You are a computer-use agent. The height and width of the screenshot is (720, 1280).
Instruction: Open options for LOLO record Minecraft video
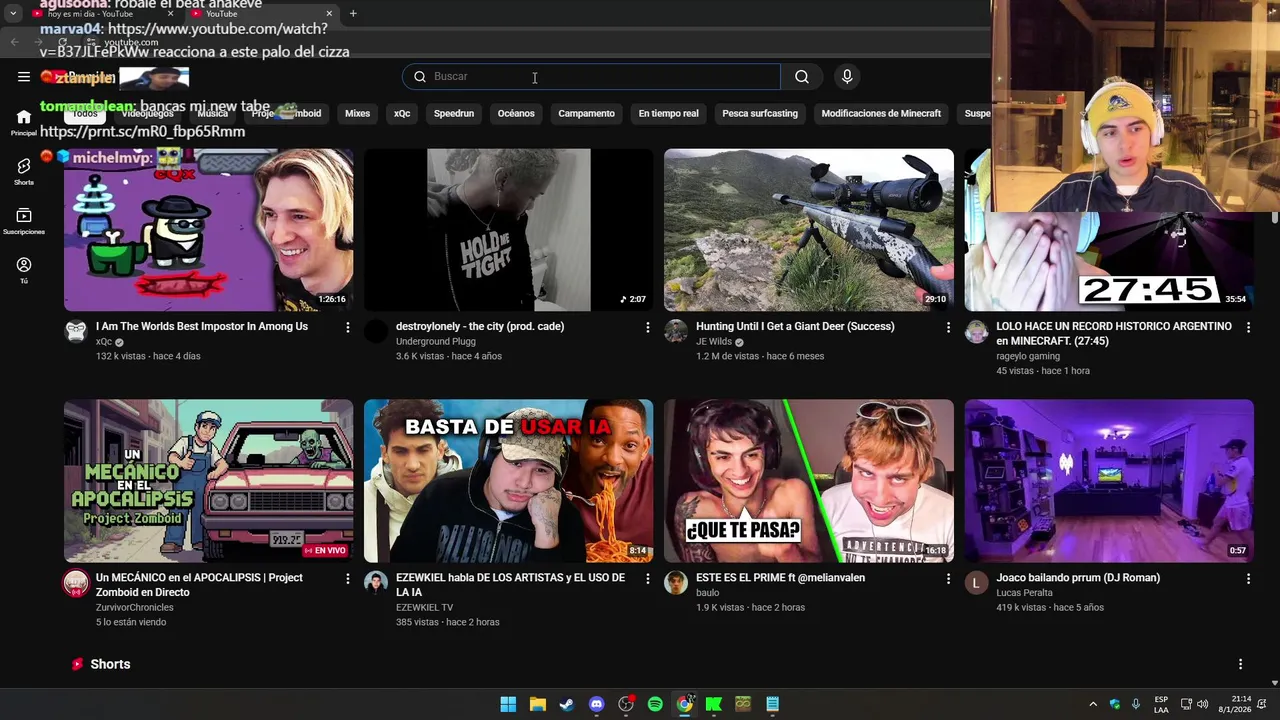click(1248, 327)
